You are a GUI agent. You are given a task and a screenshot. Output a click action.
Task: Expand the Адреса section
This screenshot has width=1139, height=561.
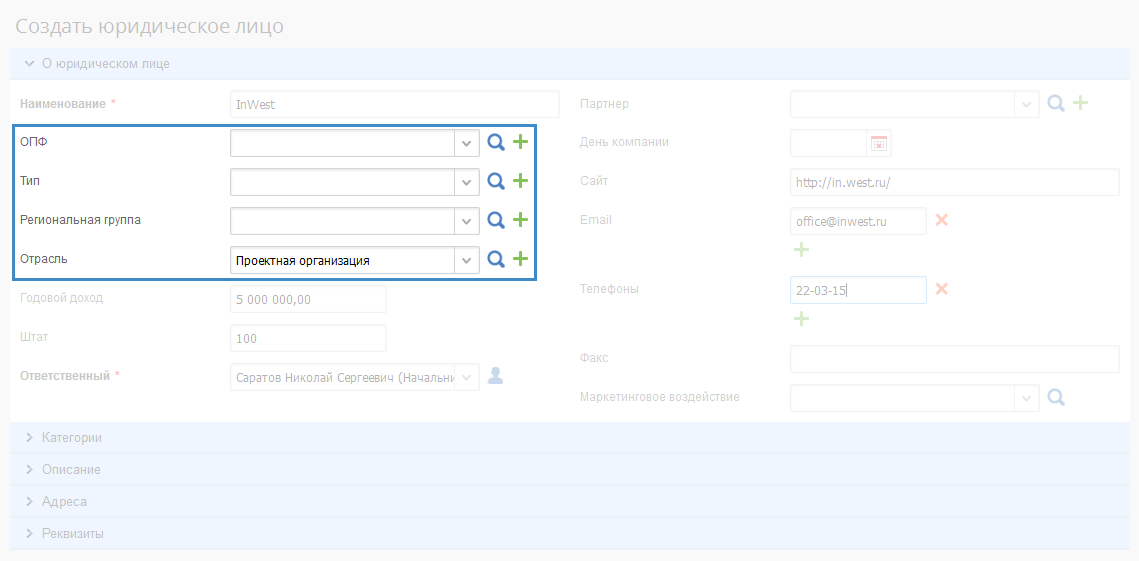(64, 501)
